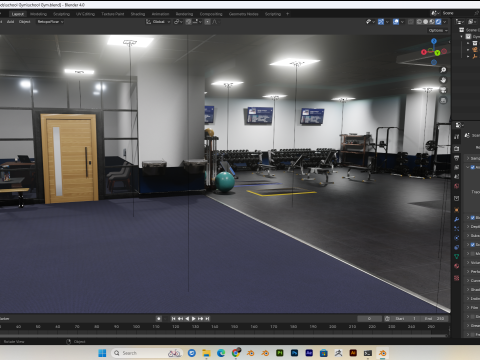Image resolution: width=480 pixels, height=360 pixels.
Task: Open the Output properties tab
Action: click(x=457, y=158)
